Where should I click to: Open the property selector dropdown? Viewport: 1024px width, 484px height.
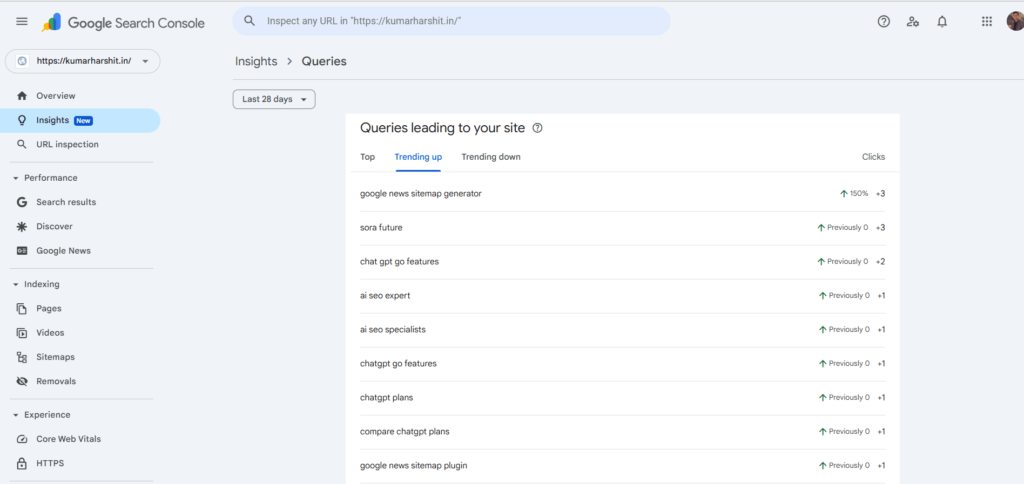(x=82, y=61)
